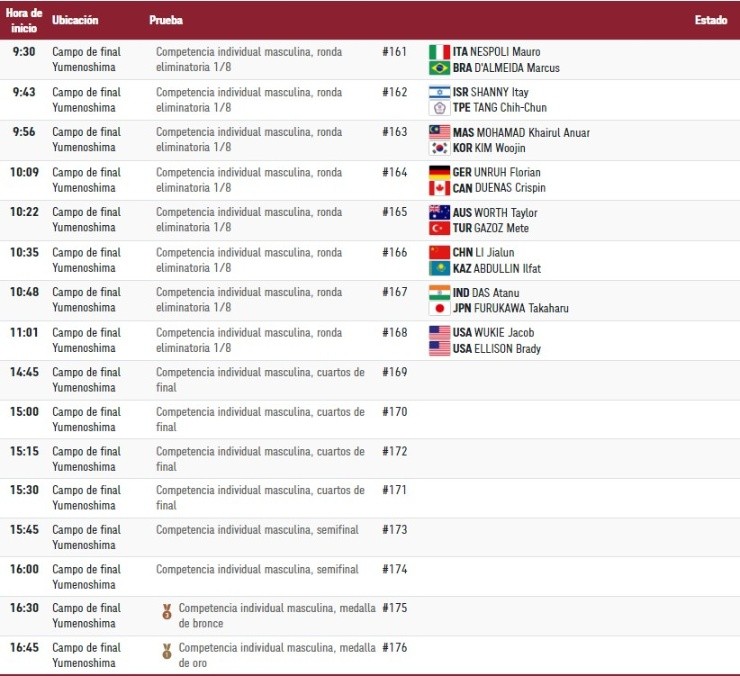The height and width of the screenshot is (676, 740).
Task: Click the Canada flag beside DUENAS Crispin
Action: point(439,188)
